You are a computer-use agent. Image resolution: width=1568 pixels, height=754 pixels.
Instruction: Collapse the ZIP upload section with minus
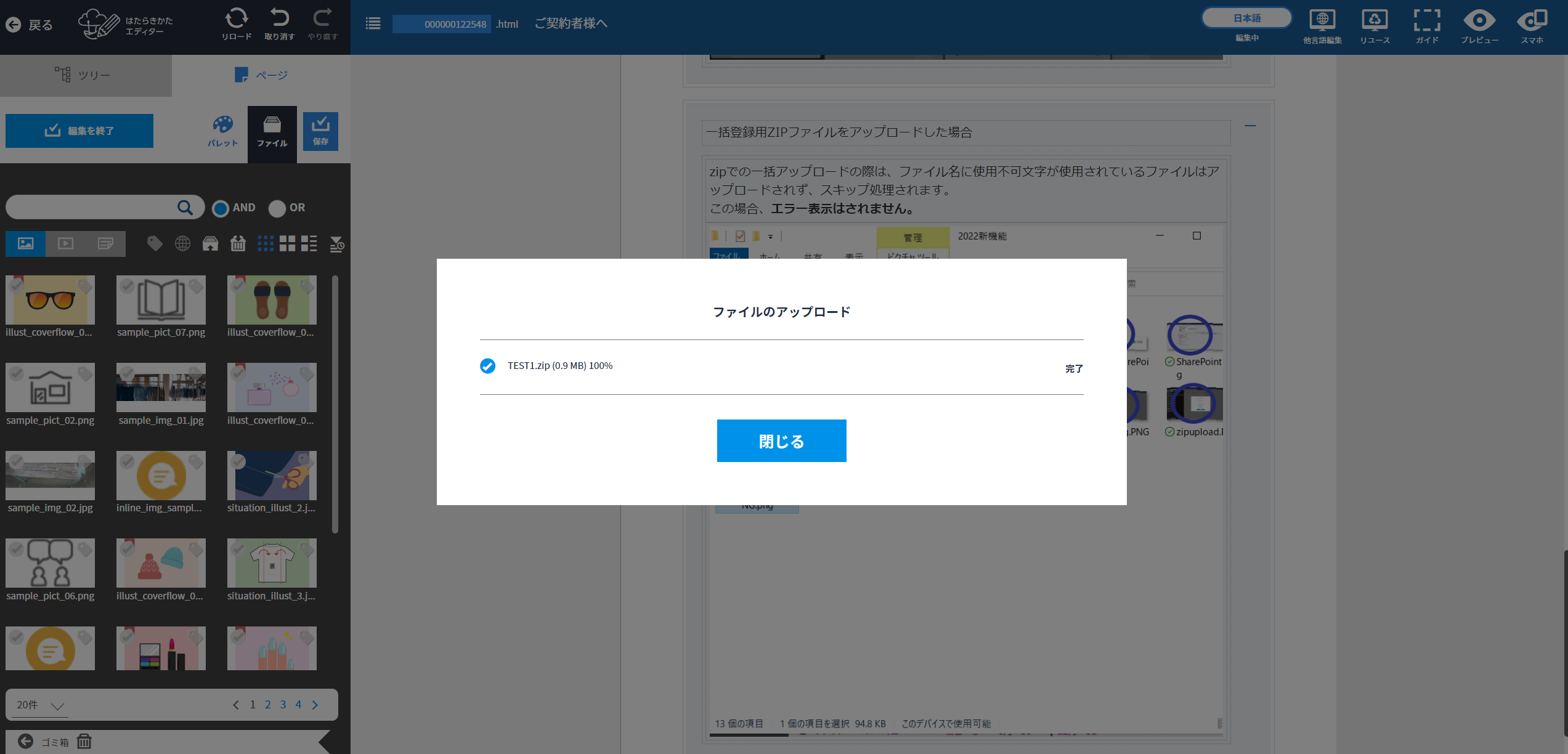point(1250,126)
